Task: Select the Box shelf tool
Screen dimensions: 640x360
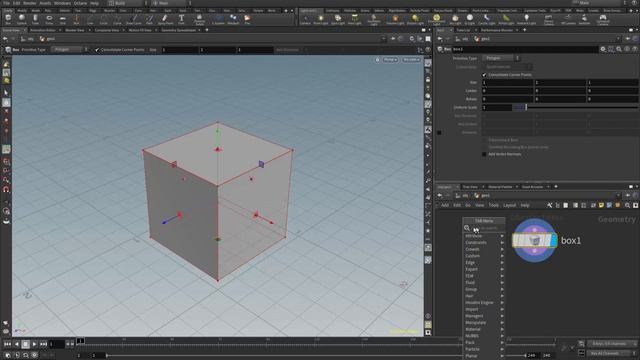Action: pos(8,19)
